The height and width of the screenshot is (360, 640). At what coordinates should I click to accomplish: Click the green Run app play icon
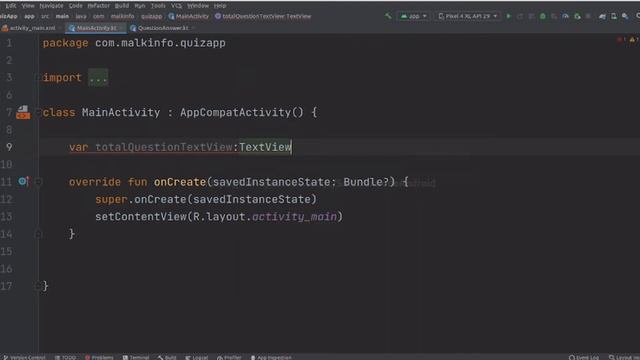(509, 16)
